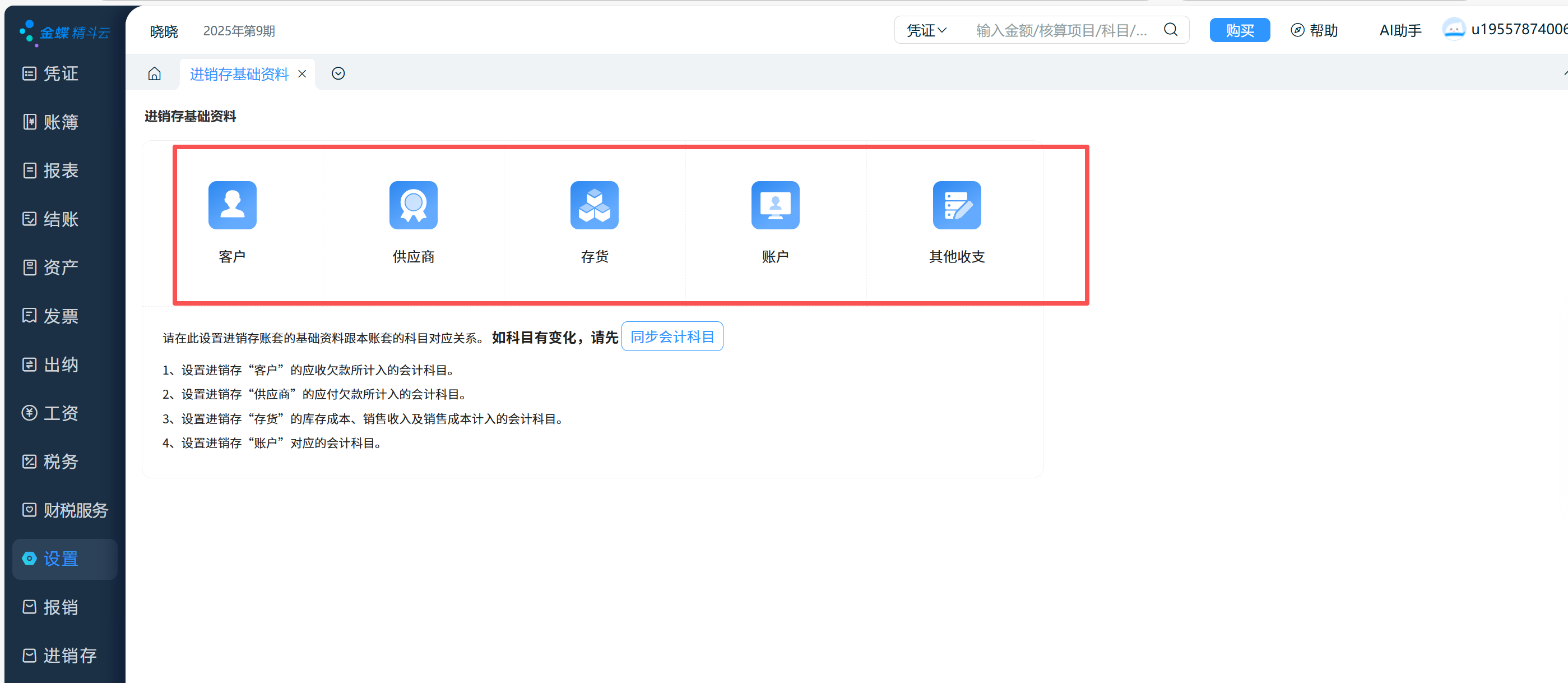The image size is (1568, 683).
Task: Open the 存货 inventory icon tile
Action: (593, 205)
